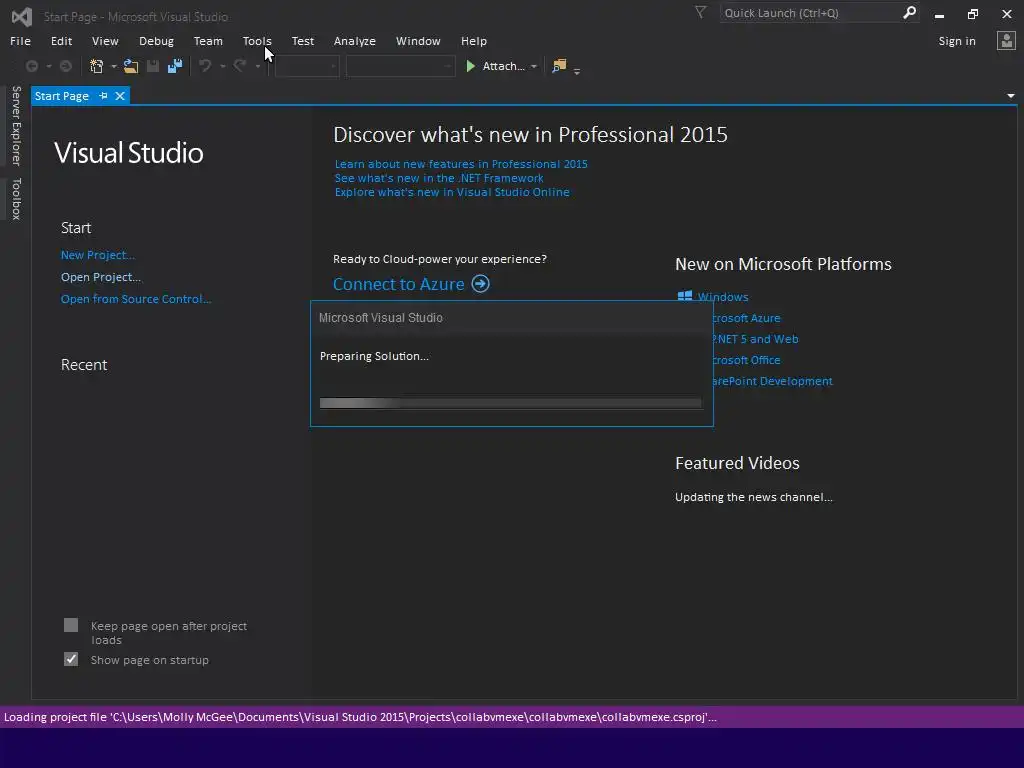Open the Redo history dropdown arrow
1024x768 pixels.
click(258, 67)
